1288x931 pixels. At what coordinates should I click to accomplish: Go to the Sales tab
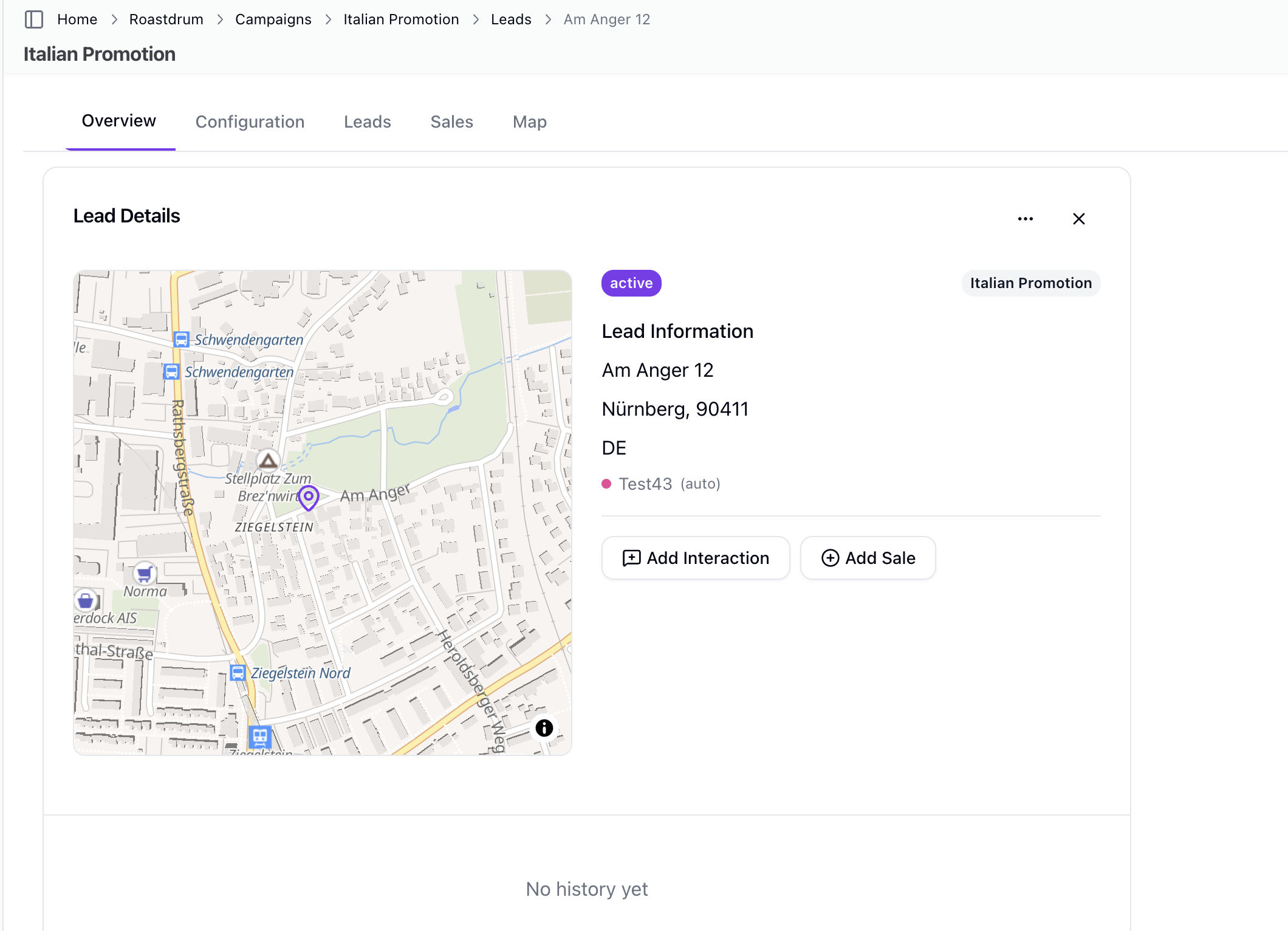coord(451,122)
